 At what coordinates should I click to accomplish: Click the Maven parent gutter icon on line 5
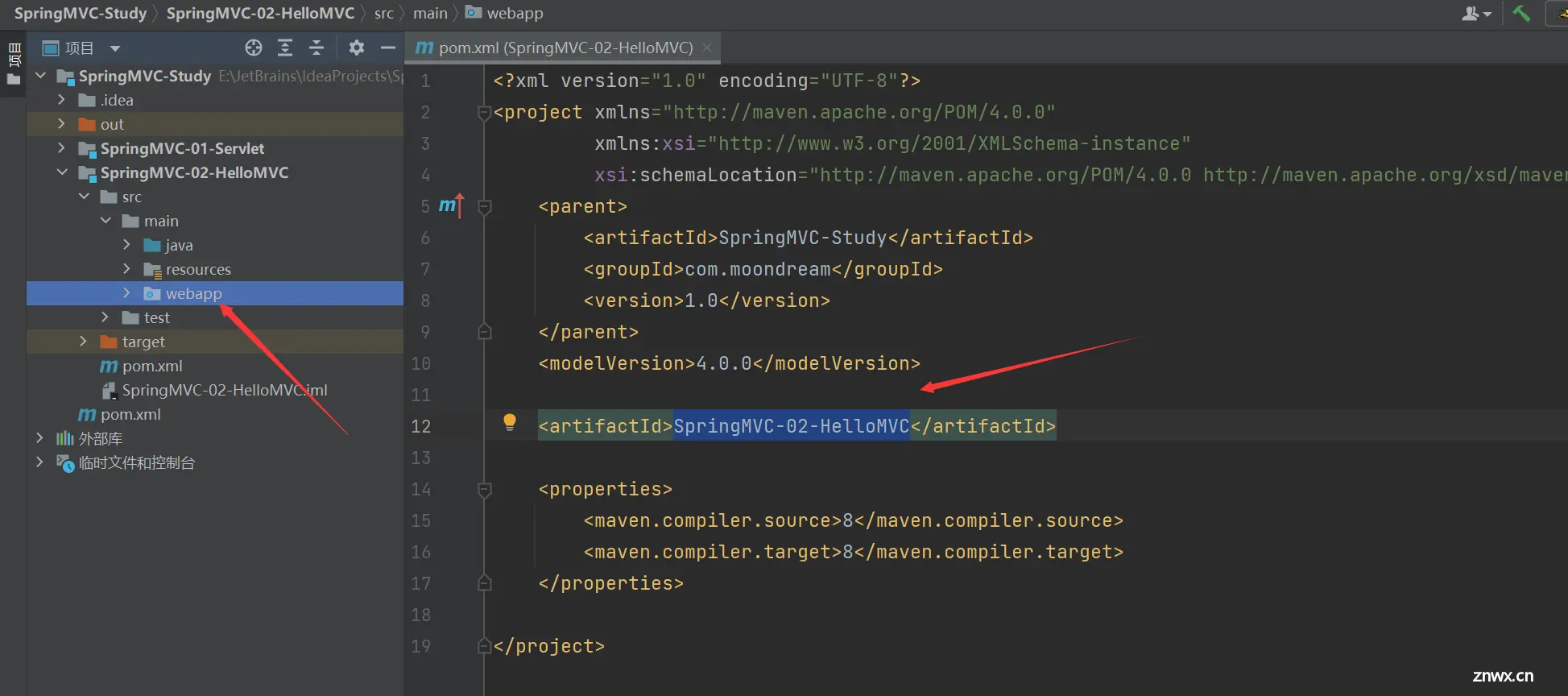[452, 205]
